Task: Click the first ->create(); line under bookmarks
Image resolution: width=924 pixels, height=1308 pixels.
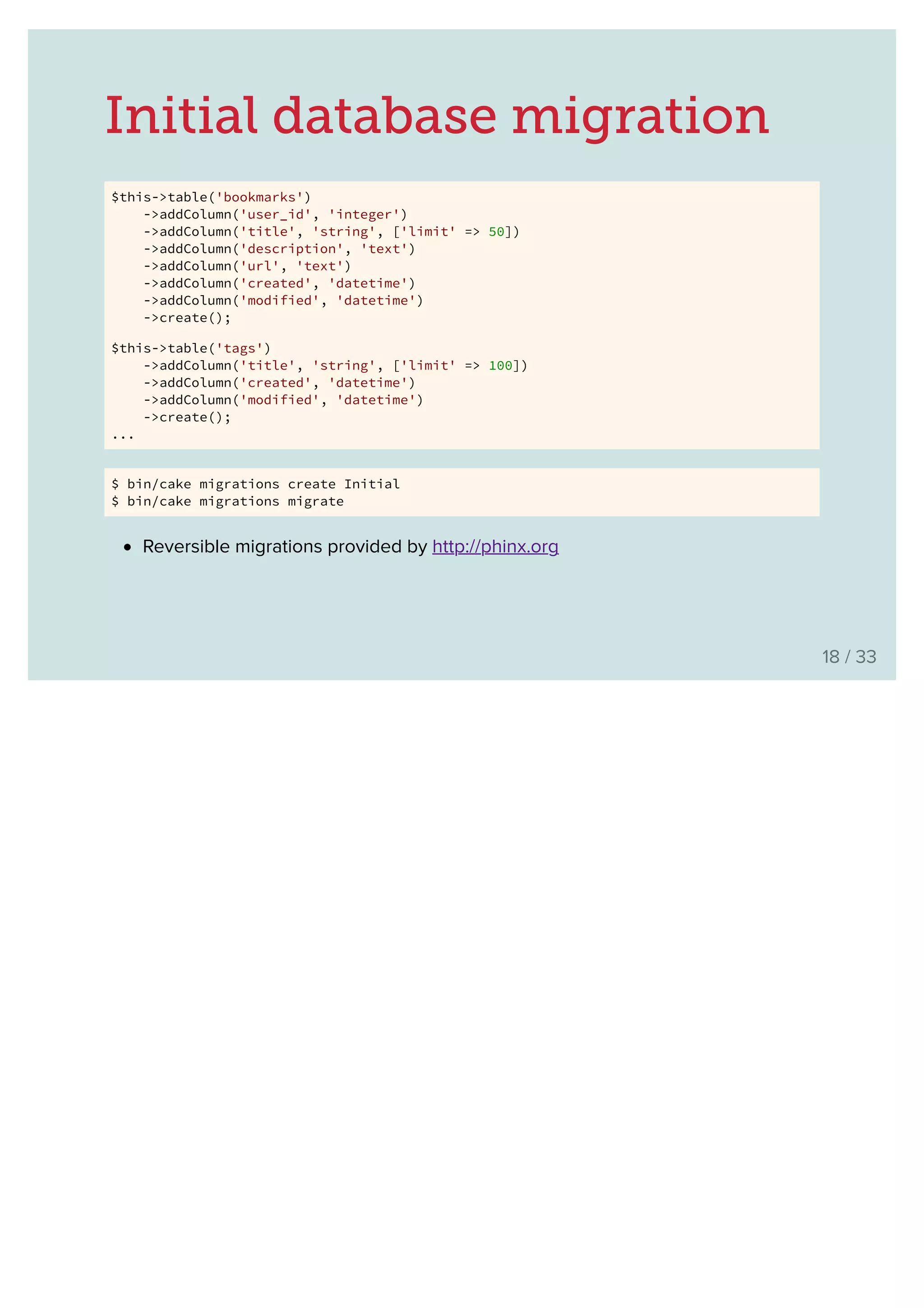Action: pos(187,318)
